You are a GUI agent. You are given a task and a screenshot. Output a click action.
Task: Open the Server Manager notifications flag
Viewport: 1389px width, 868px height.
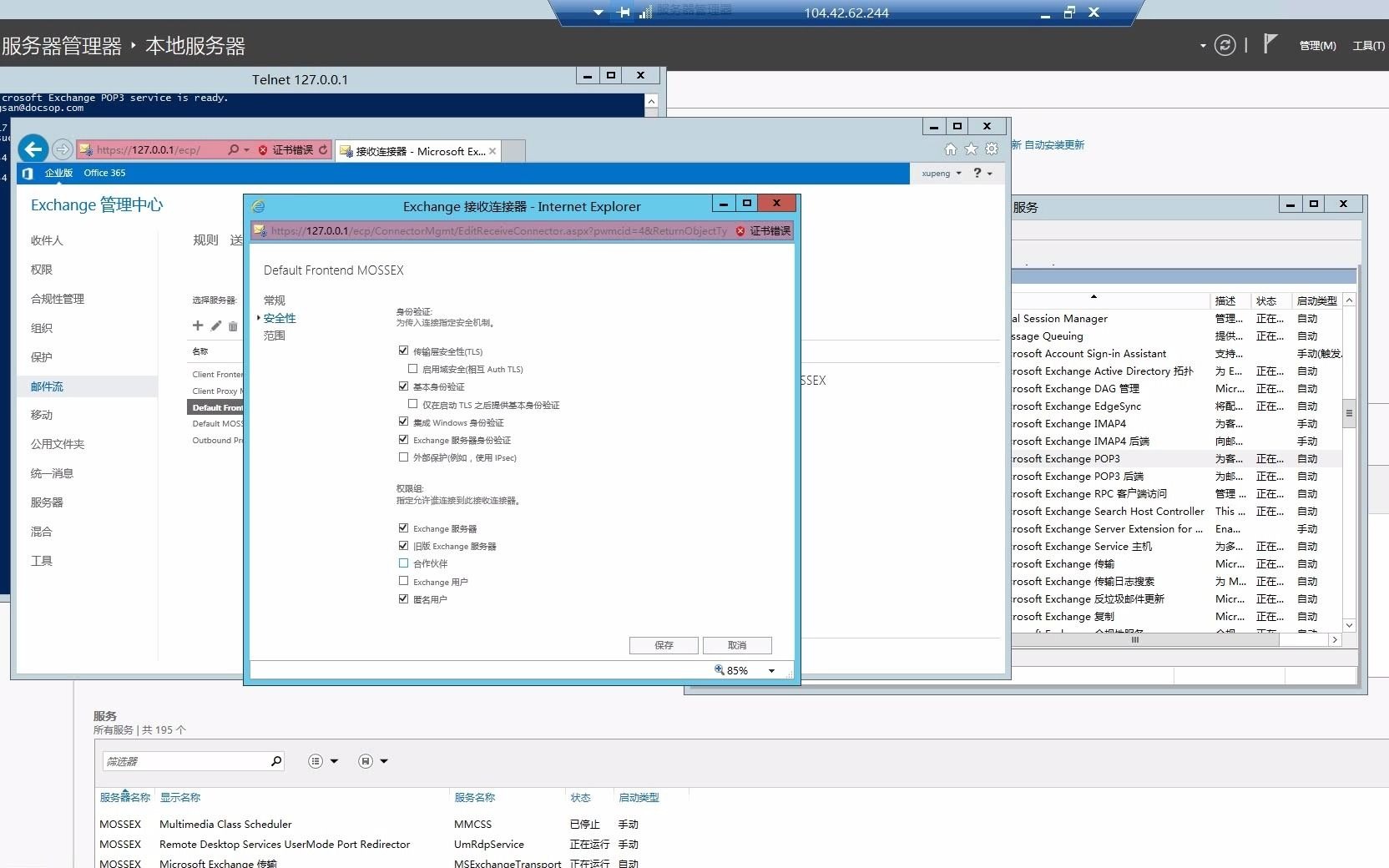[1270, 43]
